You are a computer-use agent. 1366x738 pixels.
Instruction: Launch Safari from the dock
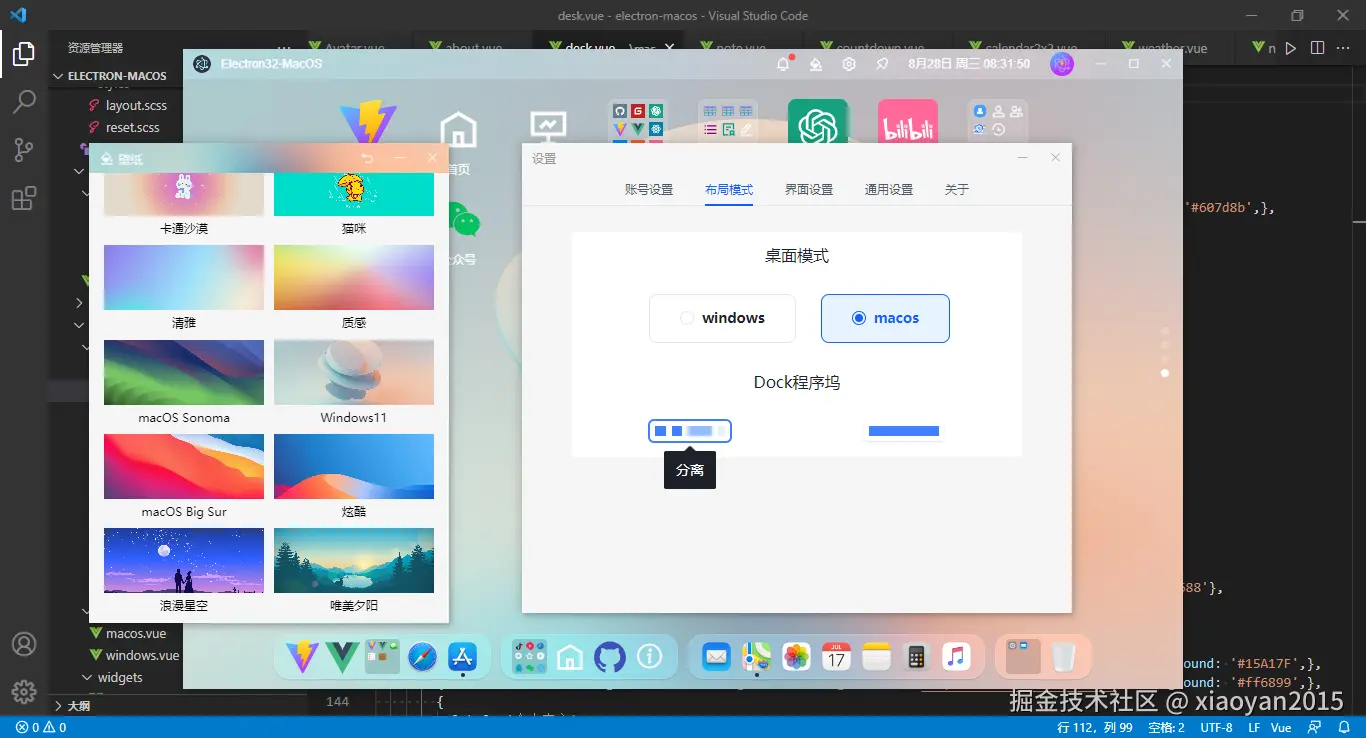[422, 657]
